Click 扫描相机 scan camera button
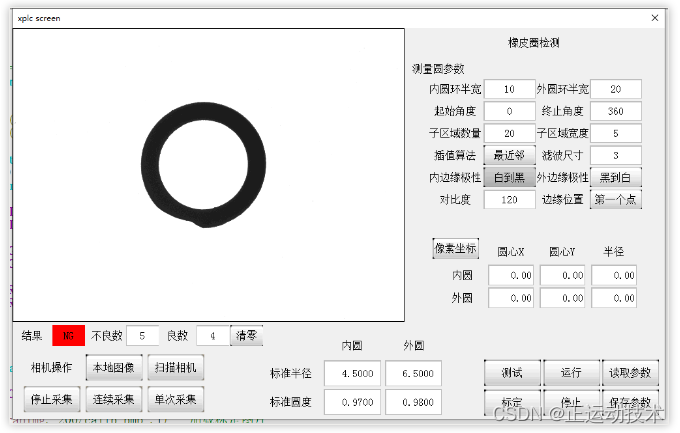Screen dimensions: 680x433 pyautogui.click(x=176, y=367)
